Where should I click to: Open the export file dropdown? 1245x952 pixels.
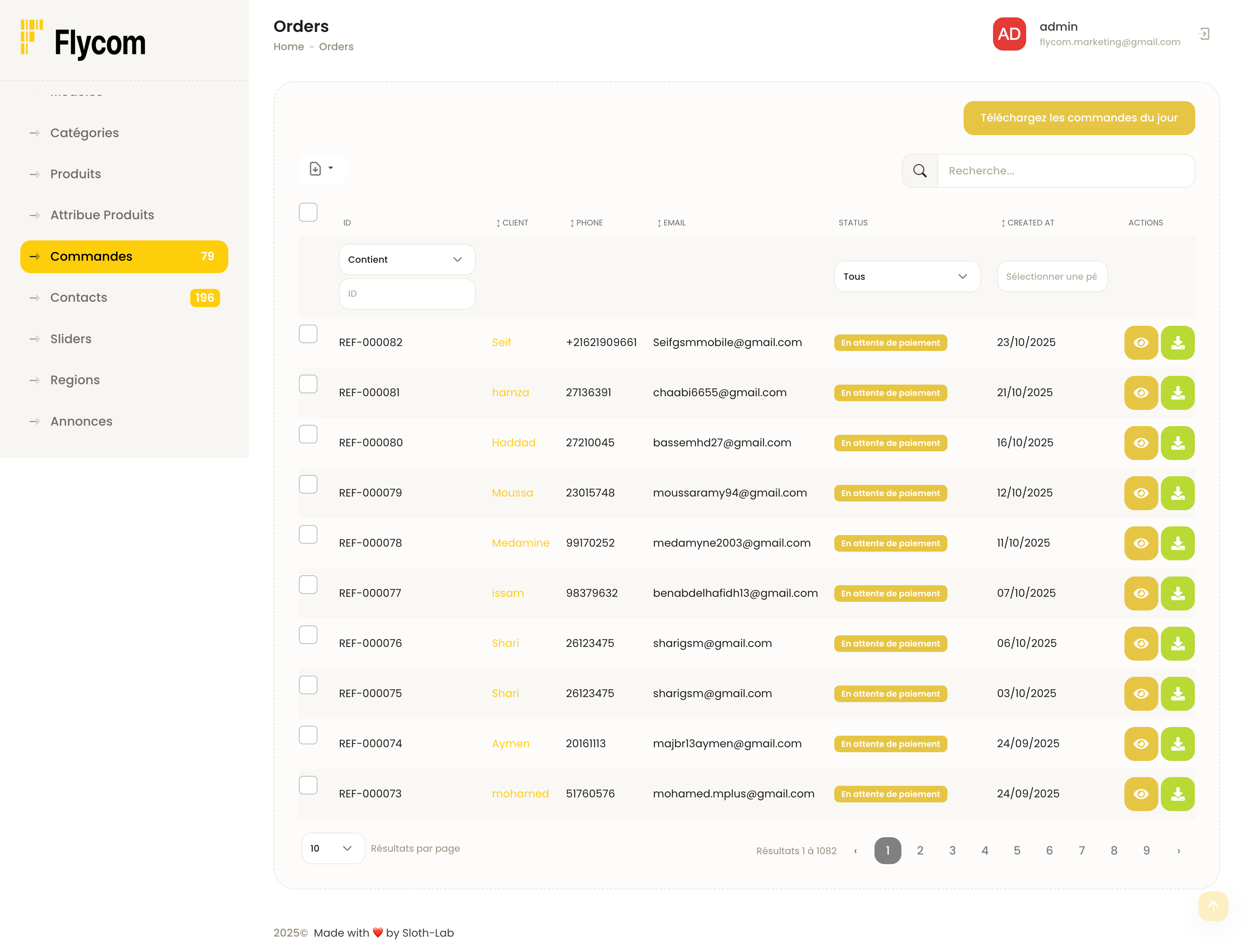click(x=322, y=168)
